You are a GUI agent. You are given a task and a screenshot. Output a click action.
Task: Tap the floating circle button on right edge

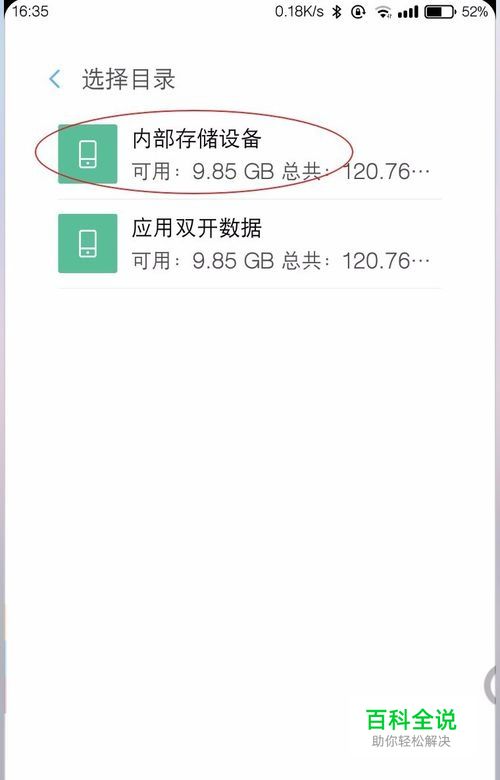pyautogui.click(x=492, y=685)
